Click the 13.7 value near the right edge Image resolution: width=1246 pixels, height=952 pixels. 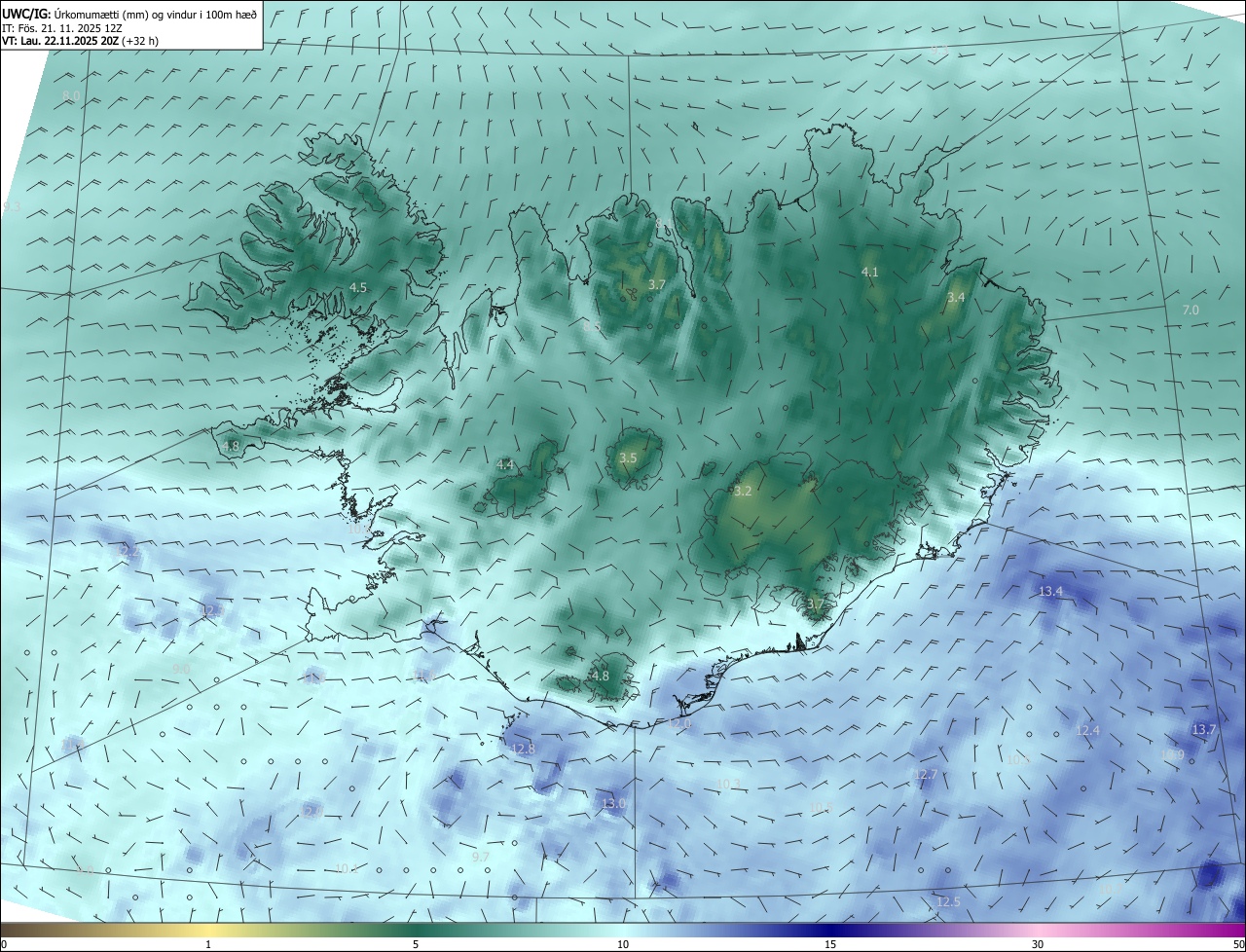click(x=1204, y=729)
